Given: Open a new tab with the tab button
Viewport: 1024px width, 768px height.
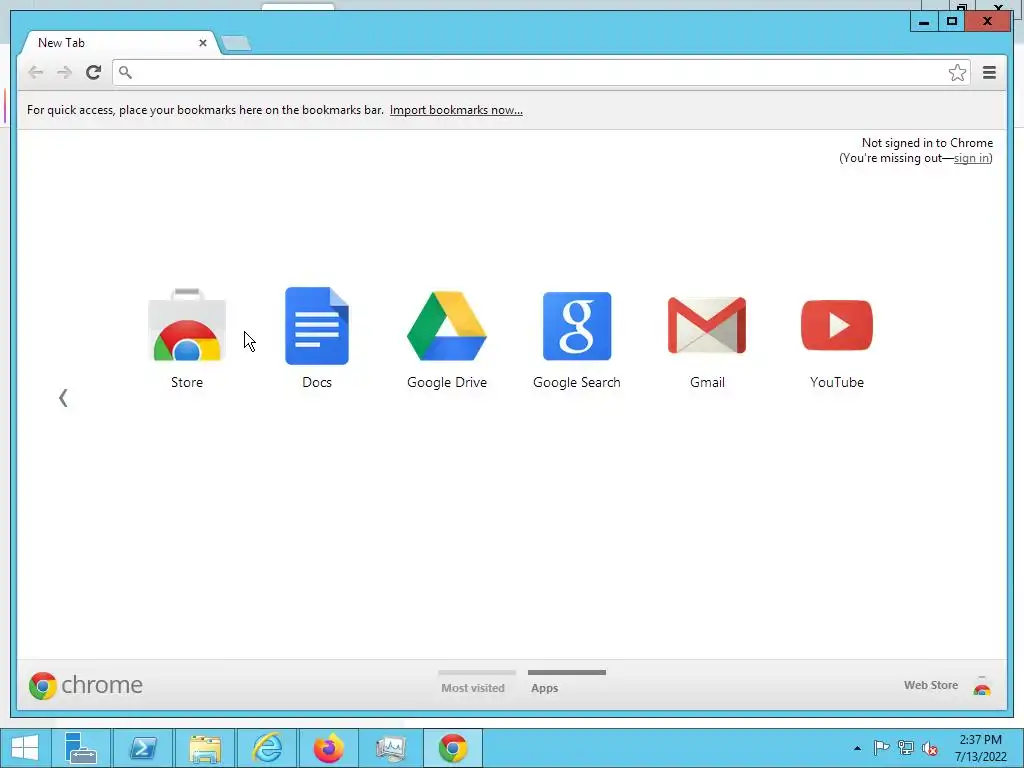Looking at the screenshot, I should [236, 43].
